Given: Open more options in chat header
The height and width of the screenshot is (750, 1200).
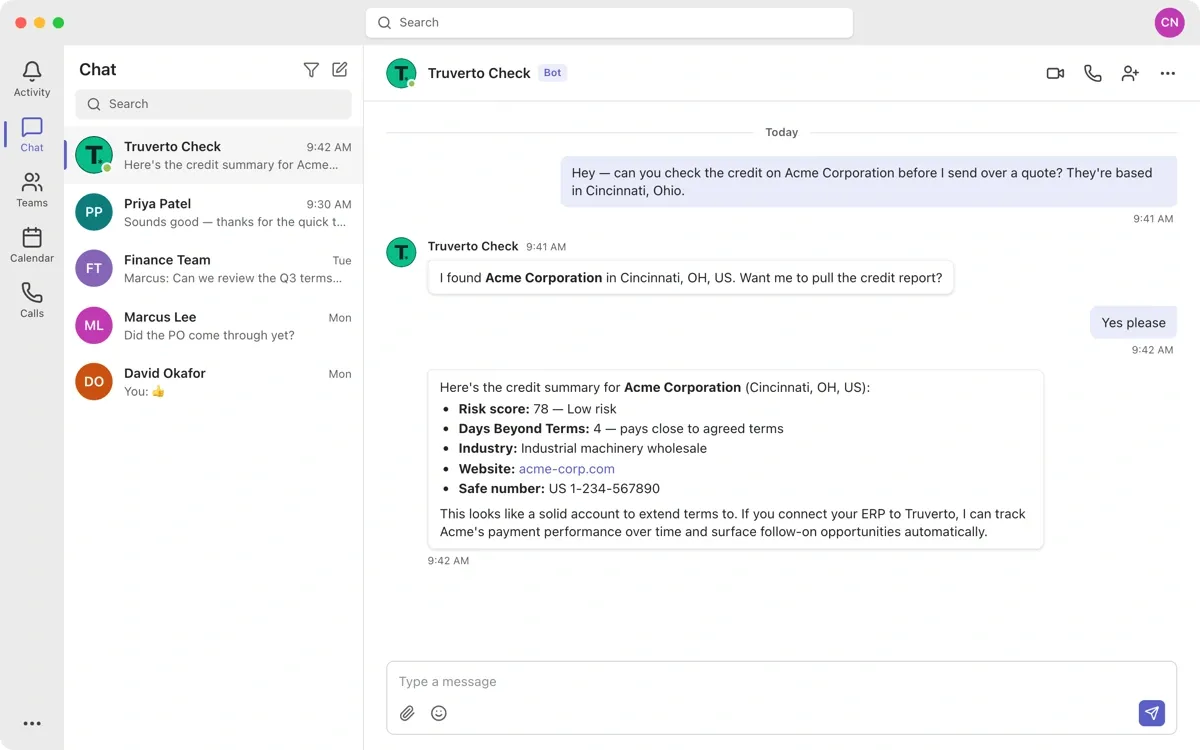Looking at the screenshot, I should pyautogui.click(x=1168, y=73).
